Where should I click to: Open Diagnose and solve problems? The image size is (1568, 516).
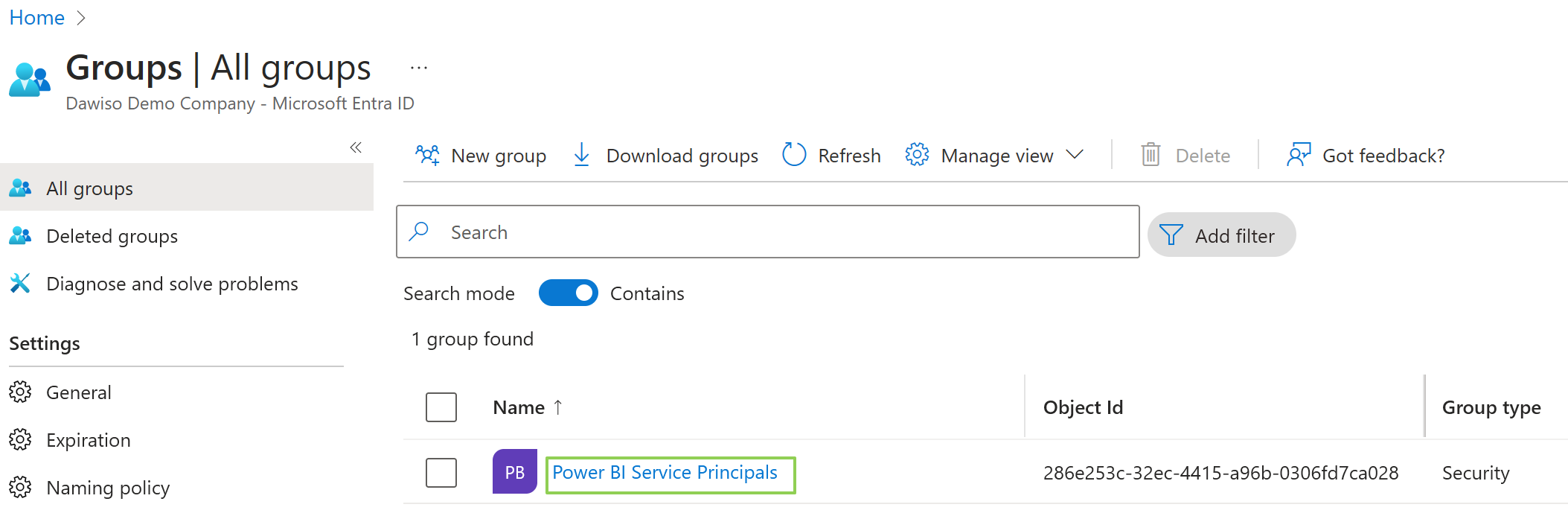point(171,284)
